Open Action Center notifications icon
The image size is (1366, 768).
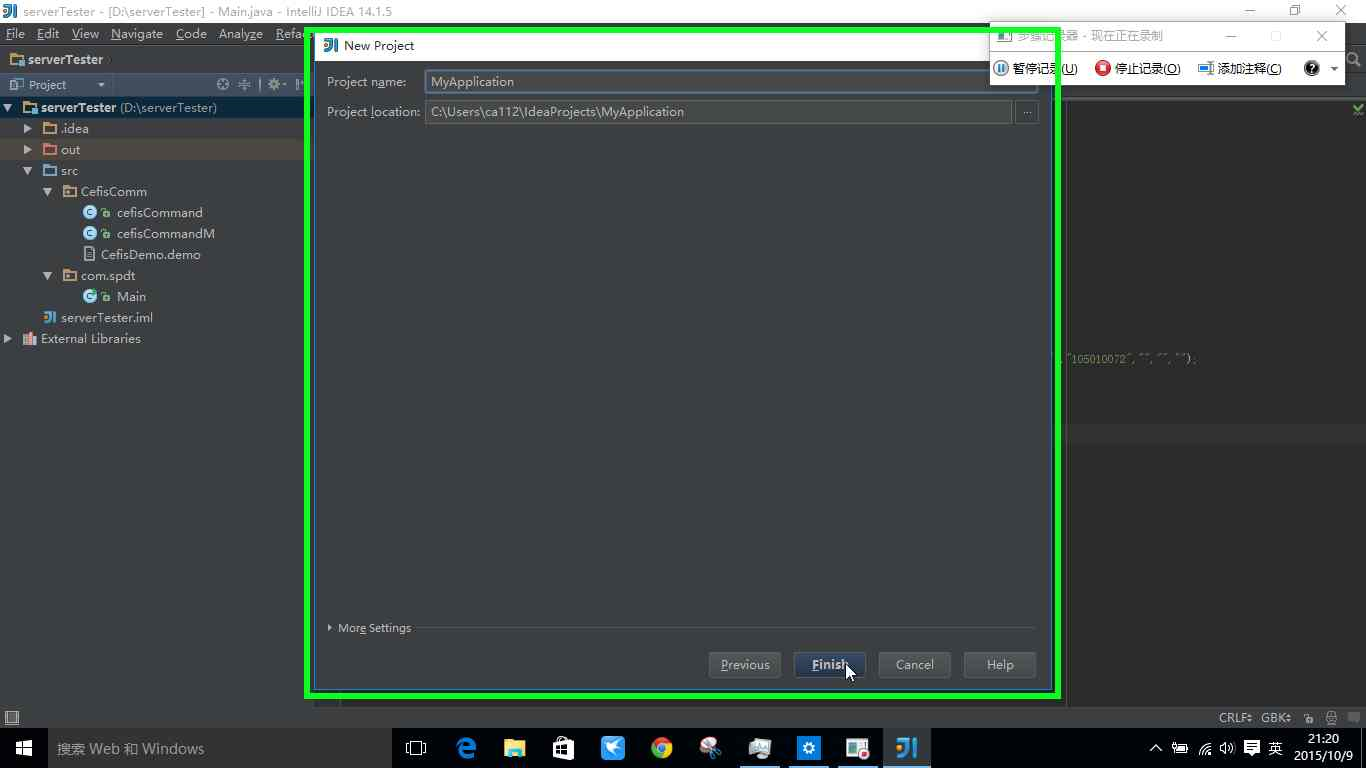click(1251, 748)
